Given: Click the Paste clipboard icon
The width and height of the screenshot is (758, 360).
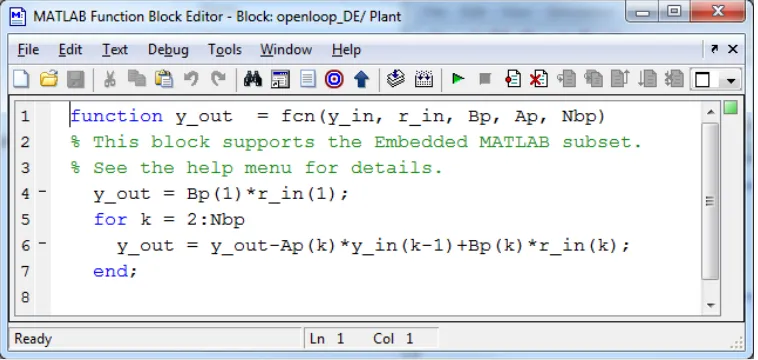Looking at the screenshot, I should tap(164, 79).
